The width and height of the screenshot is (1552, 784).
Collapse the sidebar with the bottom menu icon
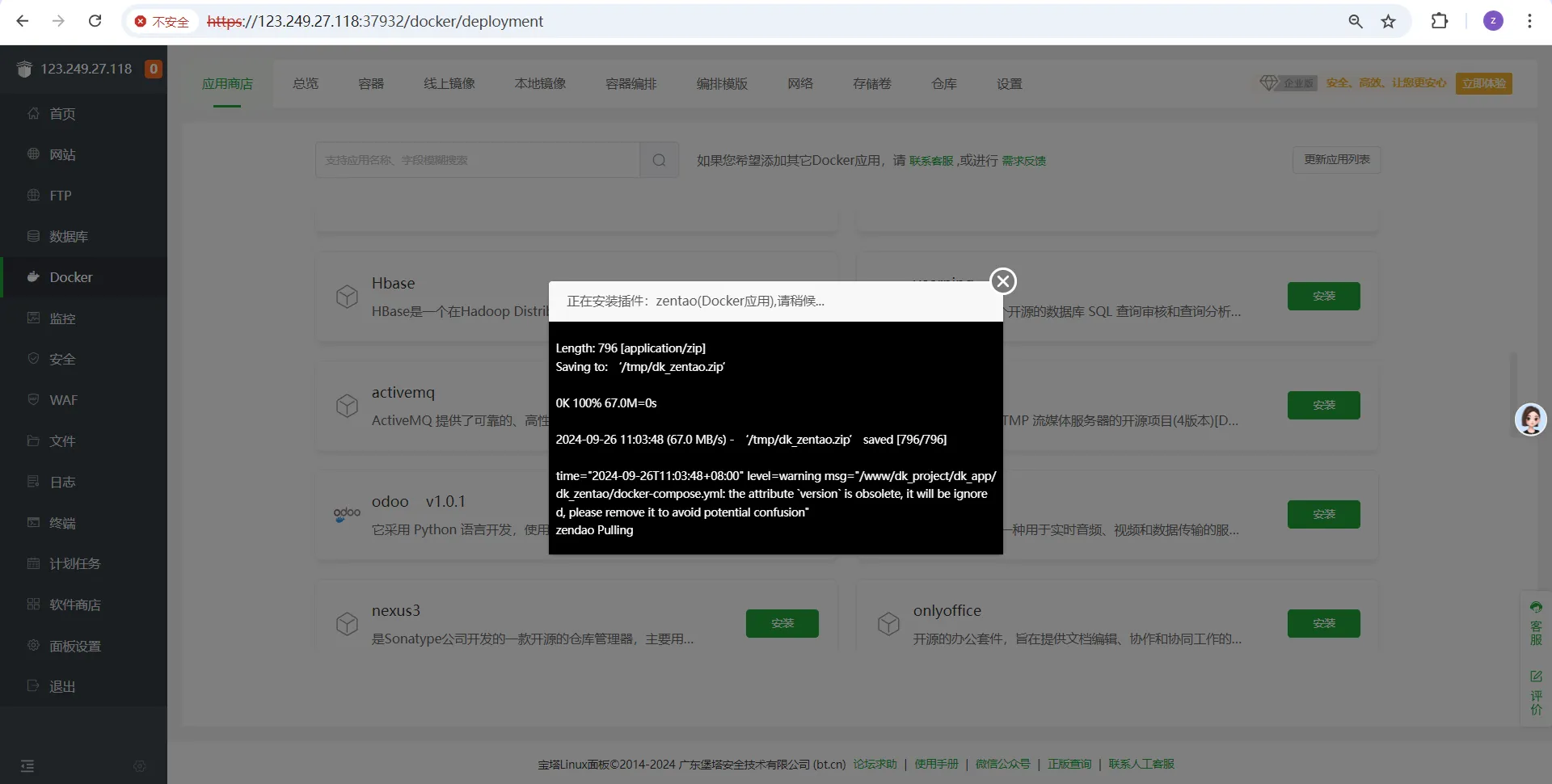pyautogui.click(x=27, y=765)
